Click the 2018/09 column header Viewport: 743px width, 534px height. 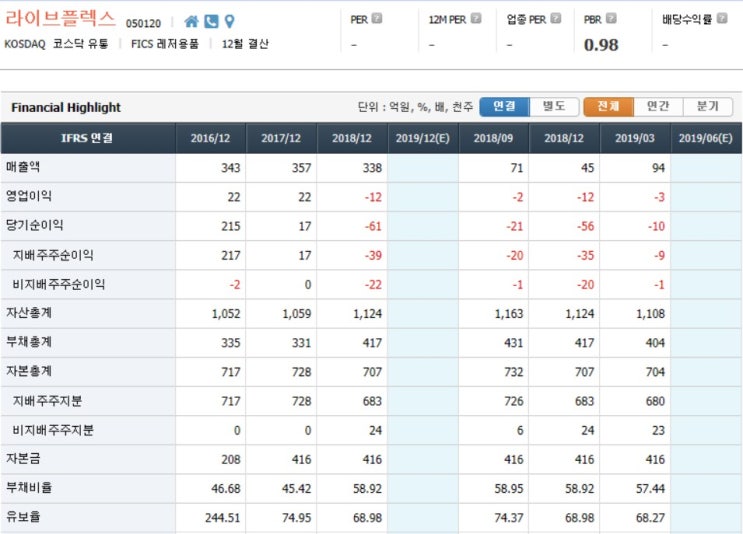click(493, 138)
